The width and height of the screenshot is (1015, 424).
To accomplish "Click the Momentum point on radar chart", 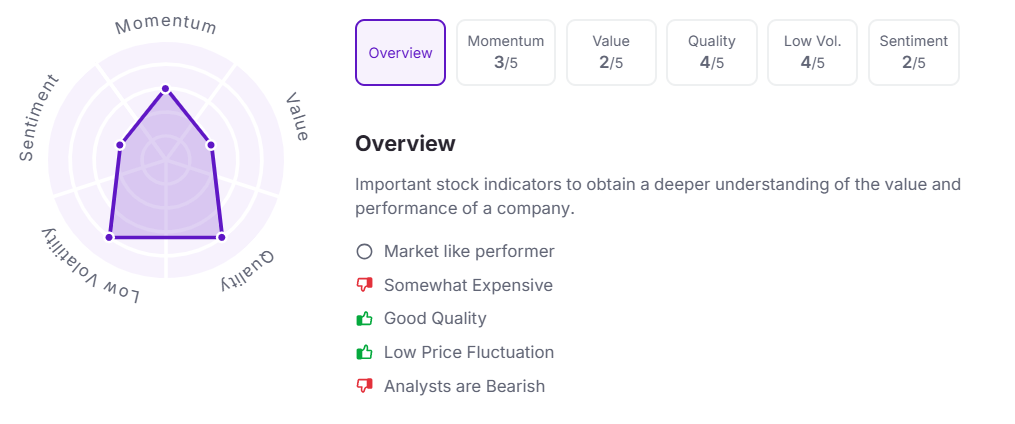I will pos(166,89).
